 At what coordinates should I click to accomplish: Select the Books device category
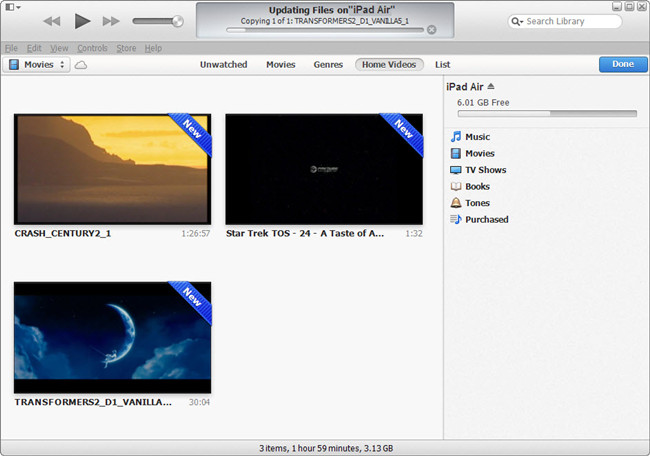tap(470, 187)
